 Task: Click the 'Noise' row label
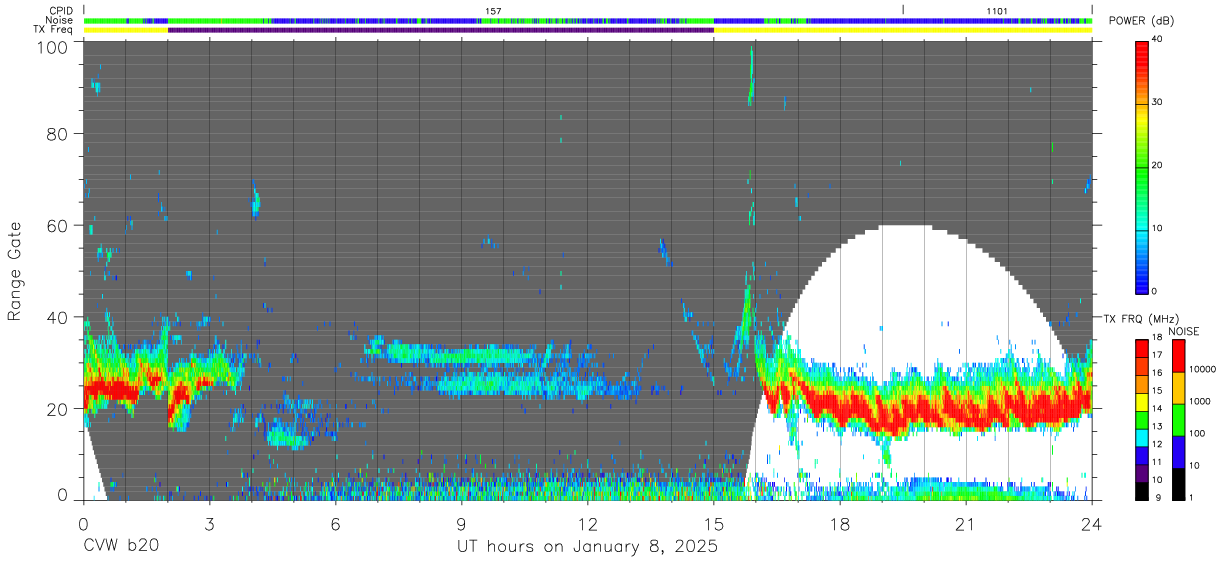[x=61, y=20]
